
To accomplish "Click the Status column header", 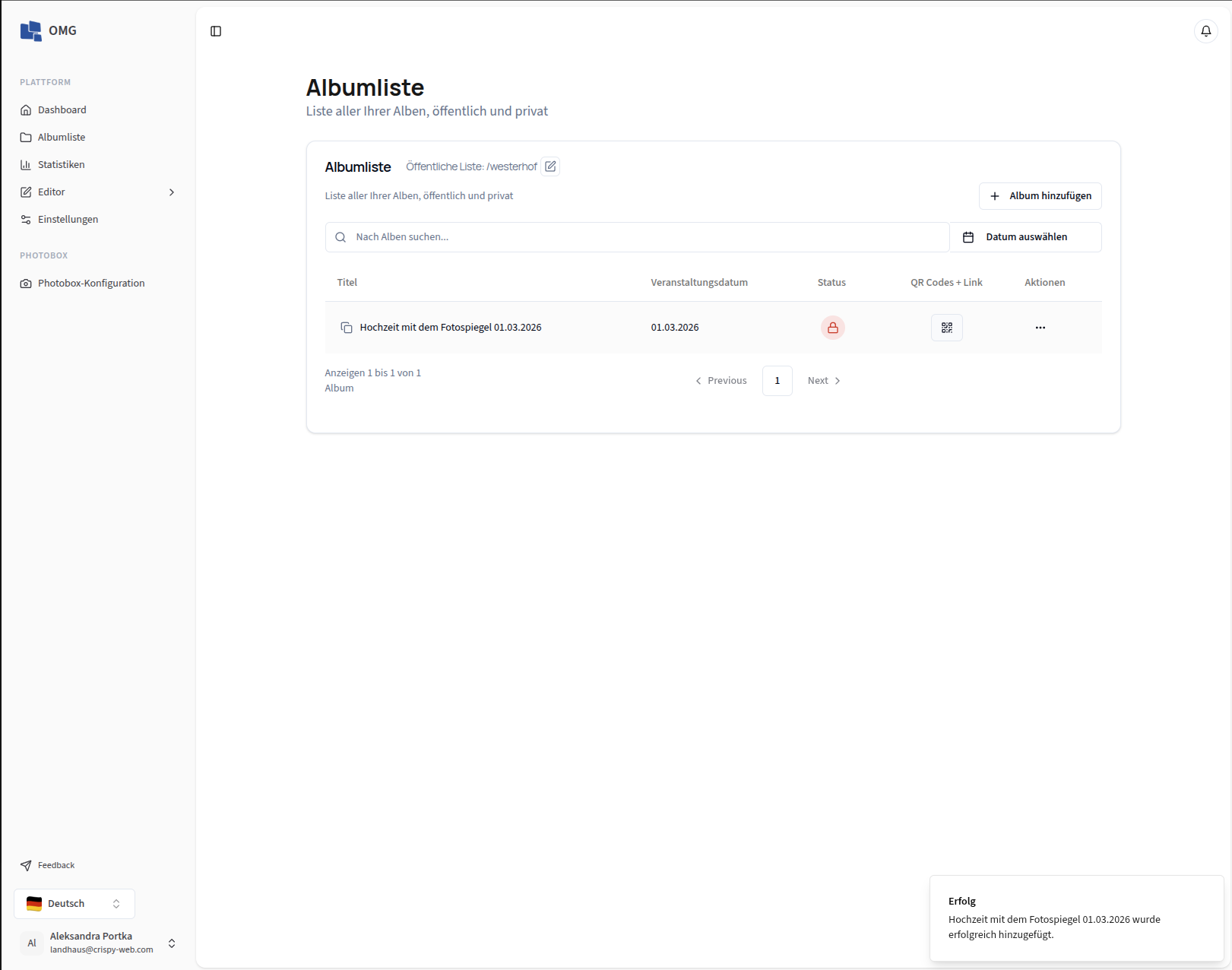I will (831, 283).
